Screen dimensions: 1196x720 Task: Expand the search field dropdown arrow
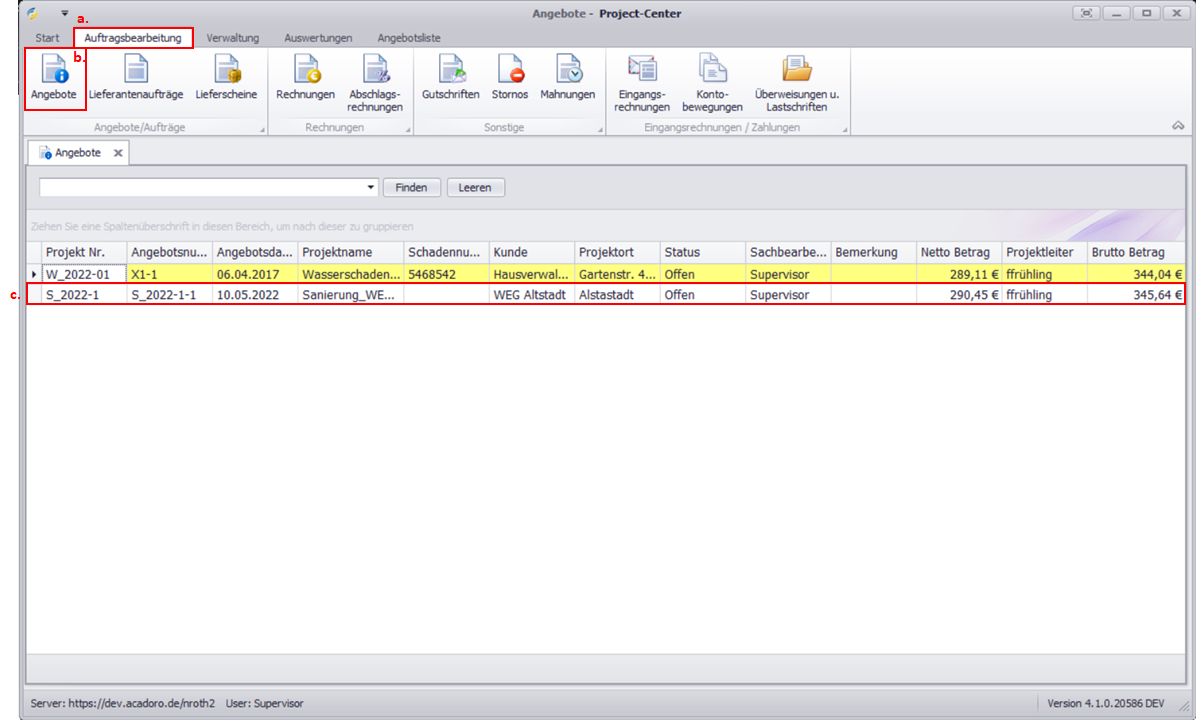point(371,188)
